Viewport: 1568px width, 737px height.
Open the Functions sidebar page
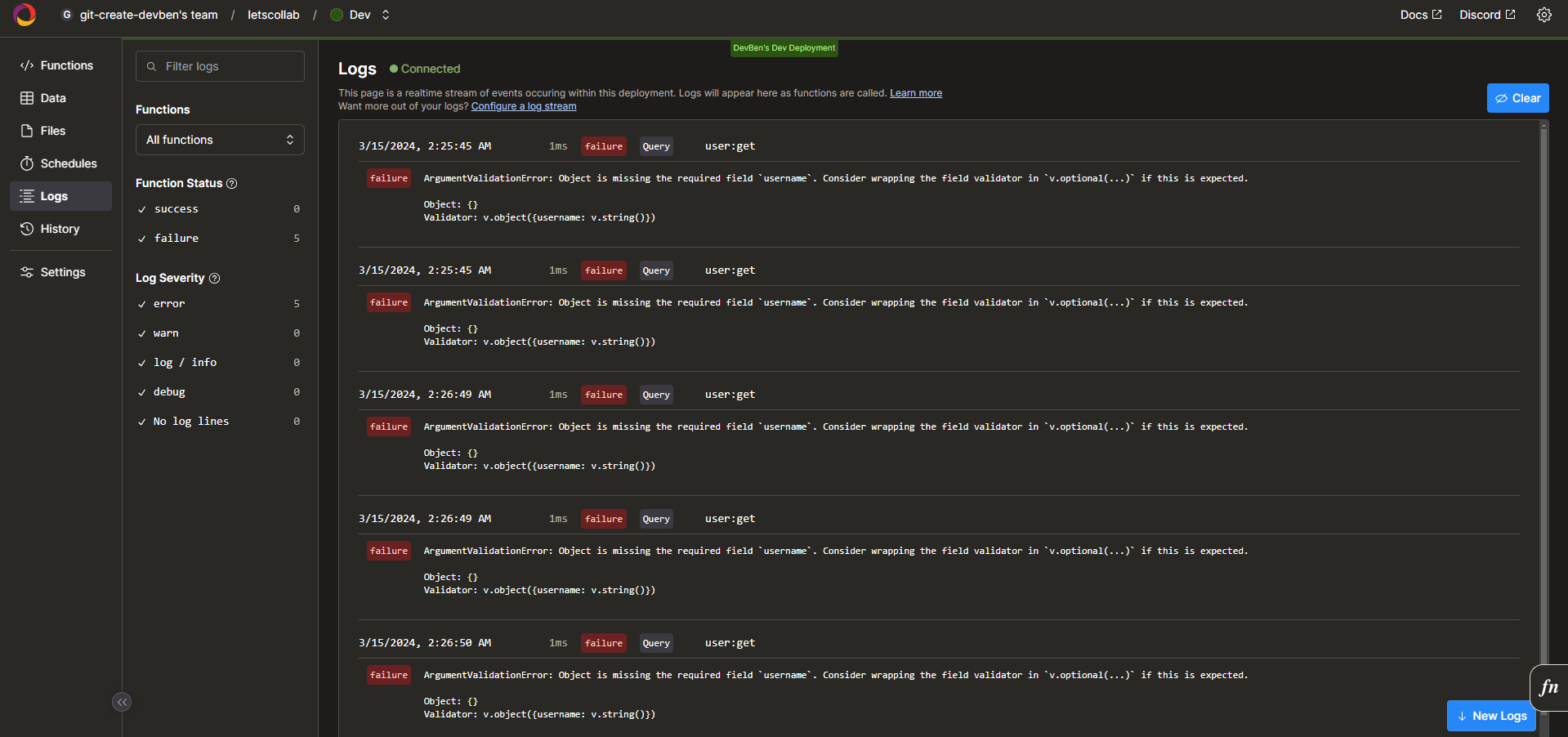click(60, 65)
